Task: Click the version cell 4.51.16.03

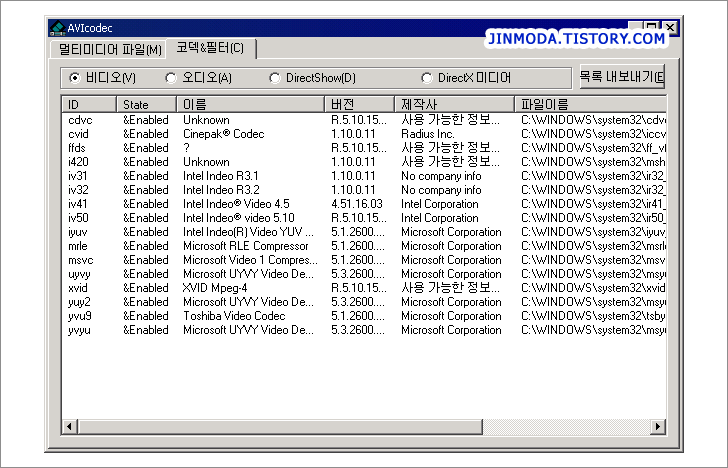Action: click(357, 204)
